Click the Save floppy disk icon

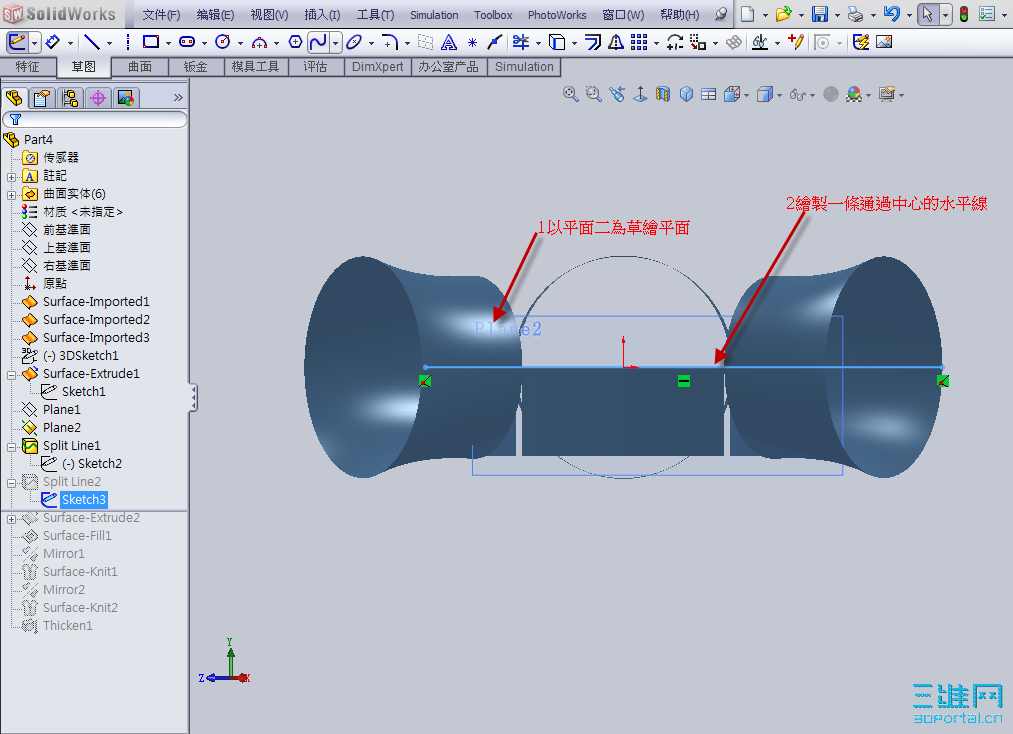pos(820,14)
